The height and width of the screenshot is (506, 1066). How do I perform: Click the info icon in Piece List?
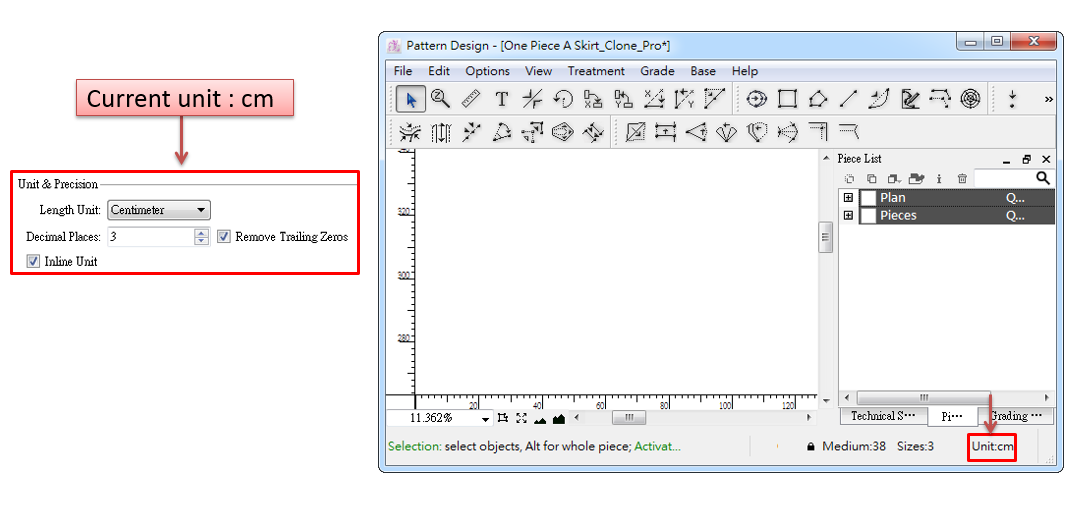(x=940, y=178)
